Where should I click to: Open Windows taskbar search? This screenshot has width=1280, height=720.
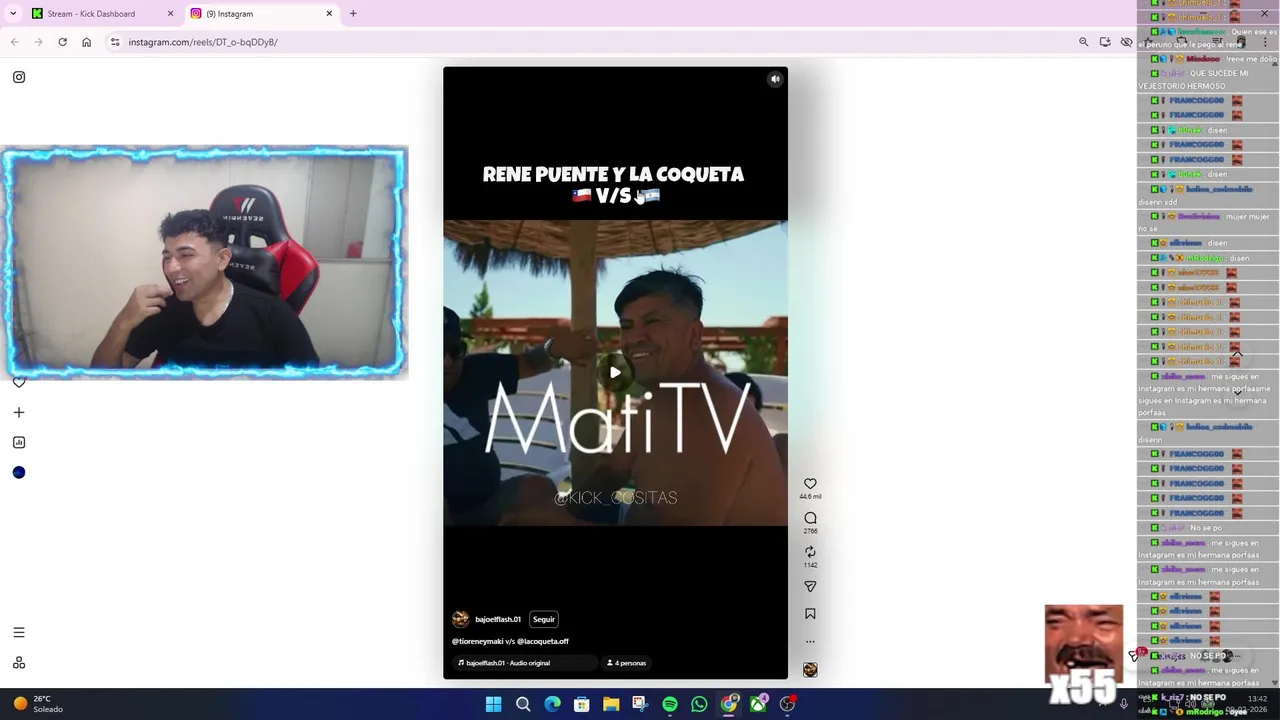(523, 704)
